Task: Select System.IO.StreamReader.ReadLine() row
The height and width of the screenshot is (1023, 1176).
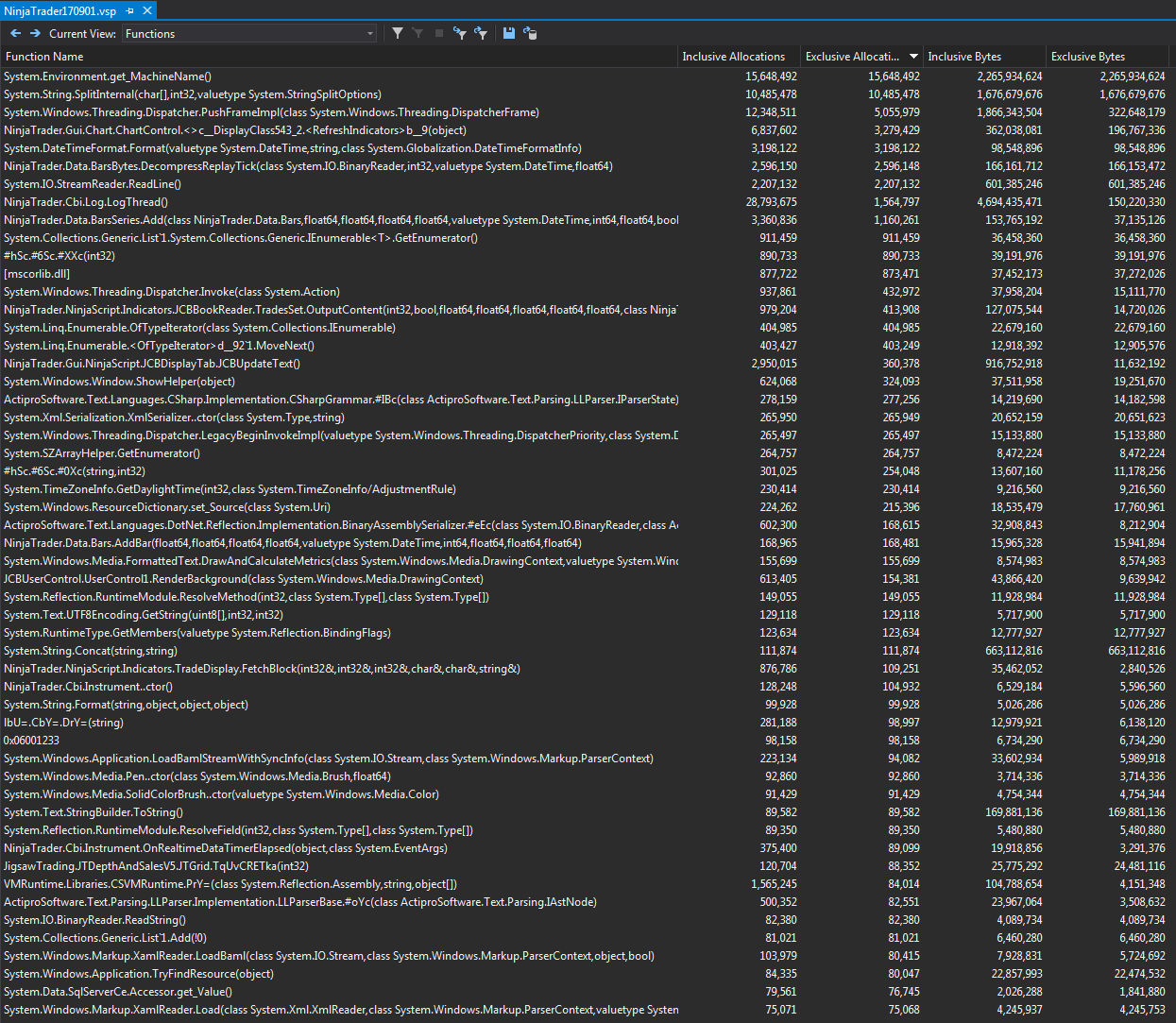Action: 586,184
